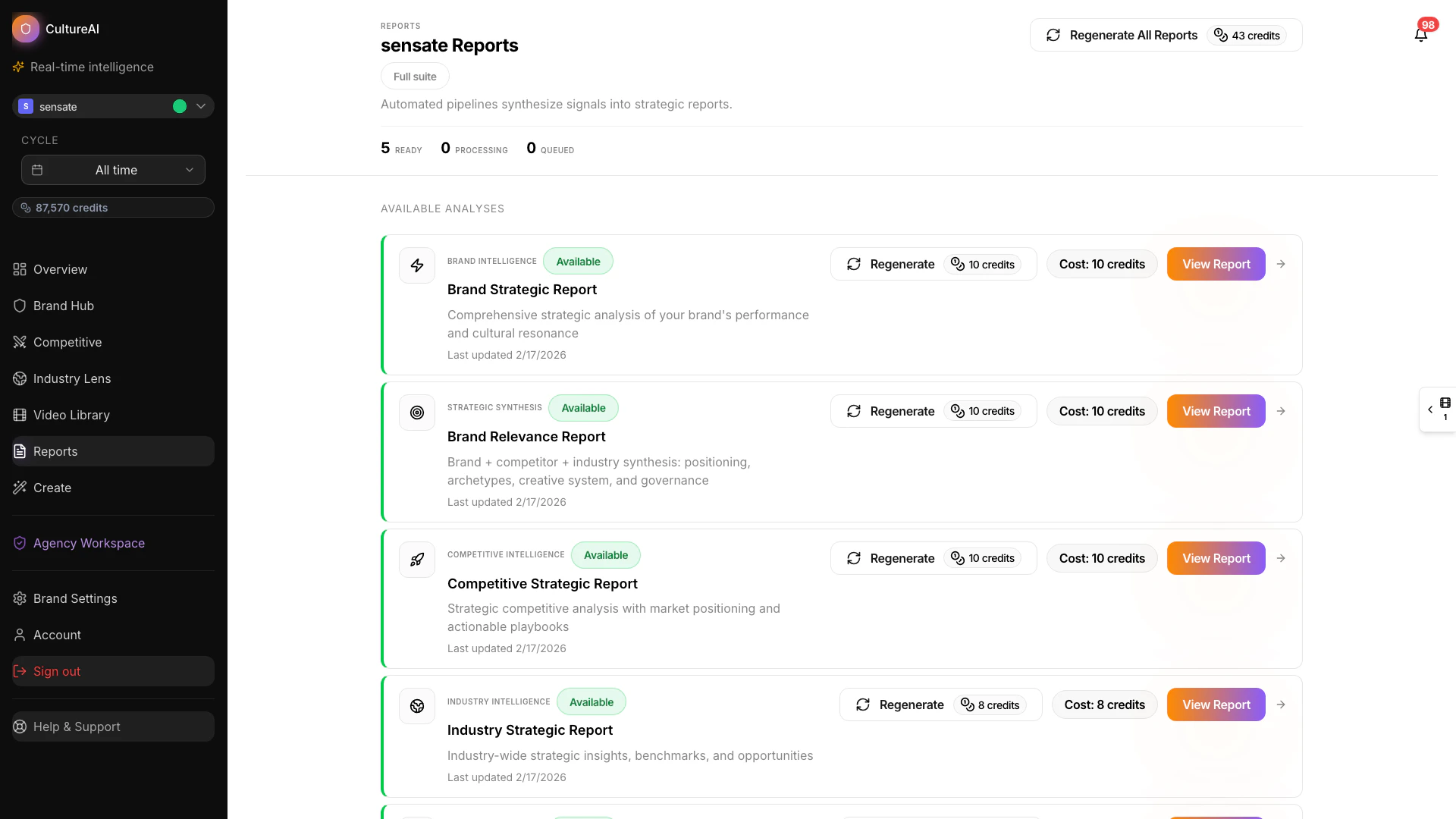Expand the sensate workspace dropdown
Image resolution: width=1456 pixels, height=819 pixels.
(200, 106)
